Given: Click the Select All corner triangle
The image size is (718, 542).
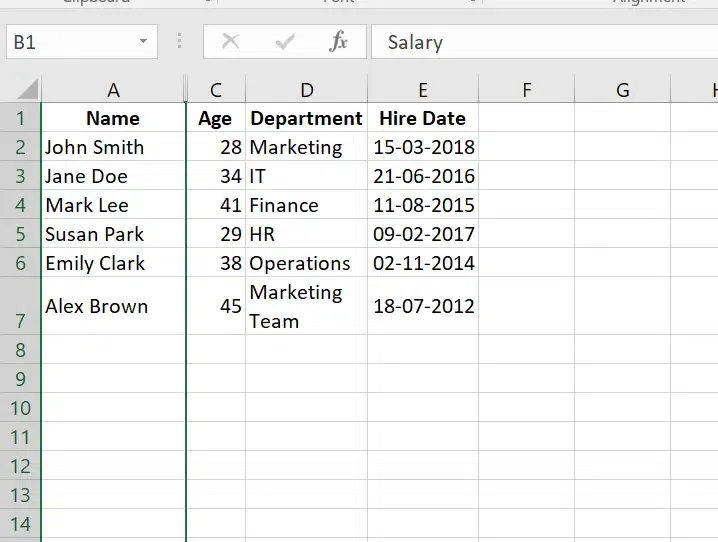Looking at the screenshot, I should tap(27, 89).
